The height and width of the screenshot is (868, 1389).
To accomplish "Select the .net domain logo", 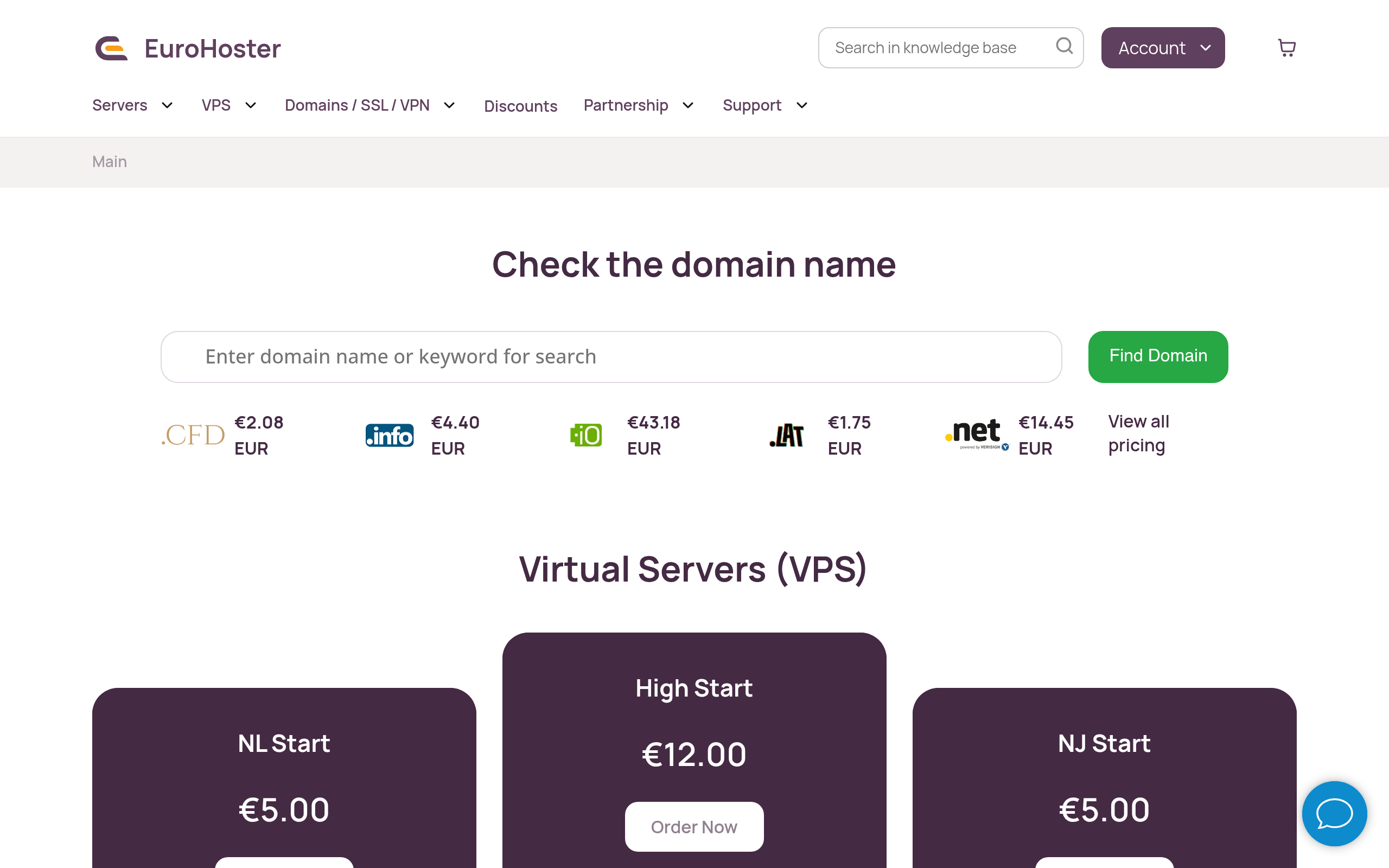I will point(977,435).
